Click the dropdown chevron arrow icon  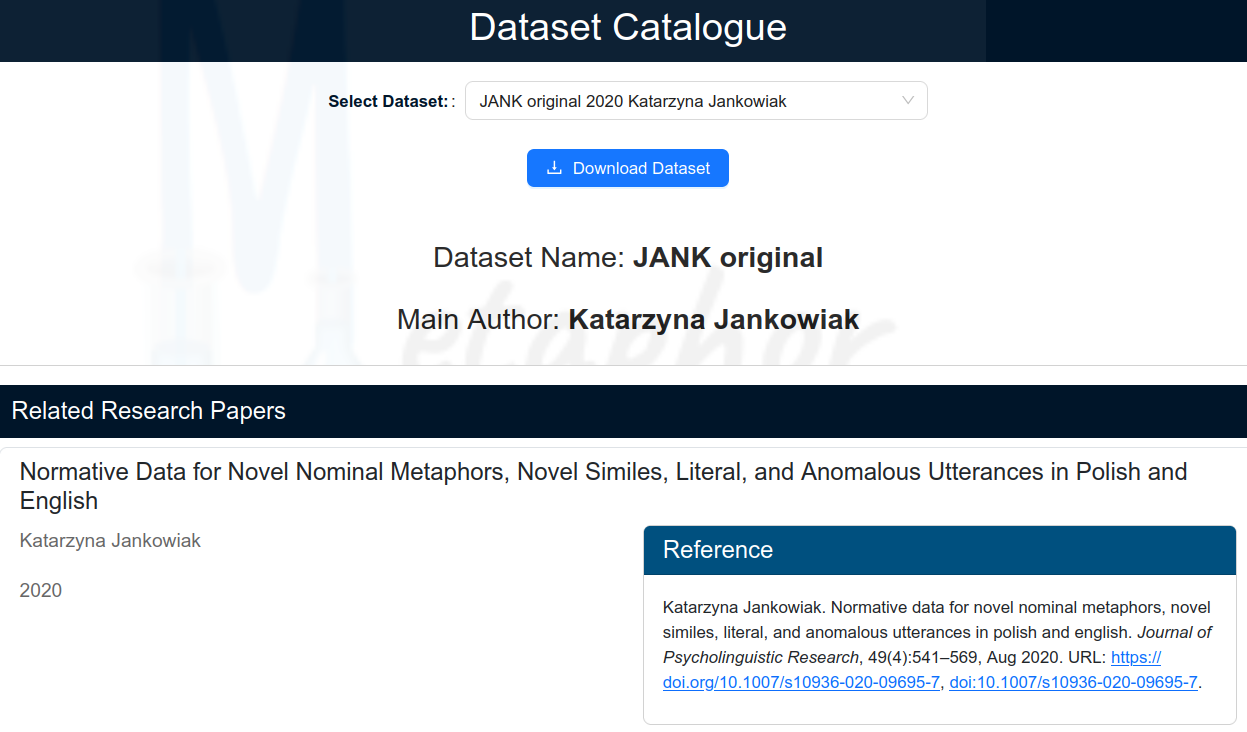click(908, 100)
